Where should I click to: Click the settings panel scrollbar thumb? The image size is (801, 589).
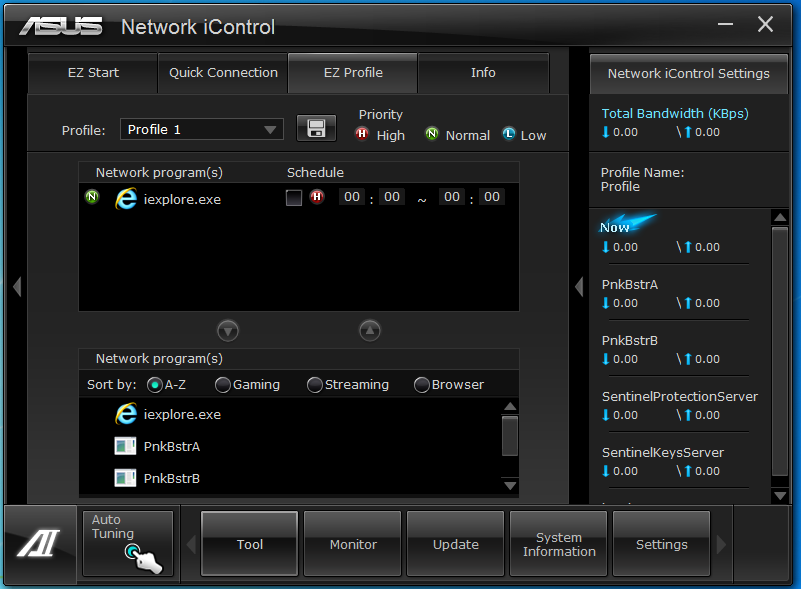780,351
